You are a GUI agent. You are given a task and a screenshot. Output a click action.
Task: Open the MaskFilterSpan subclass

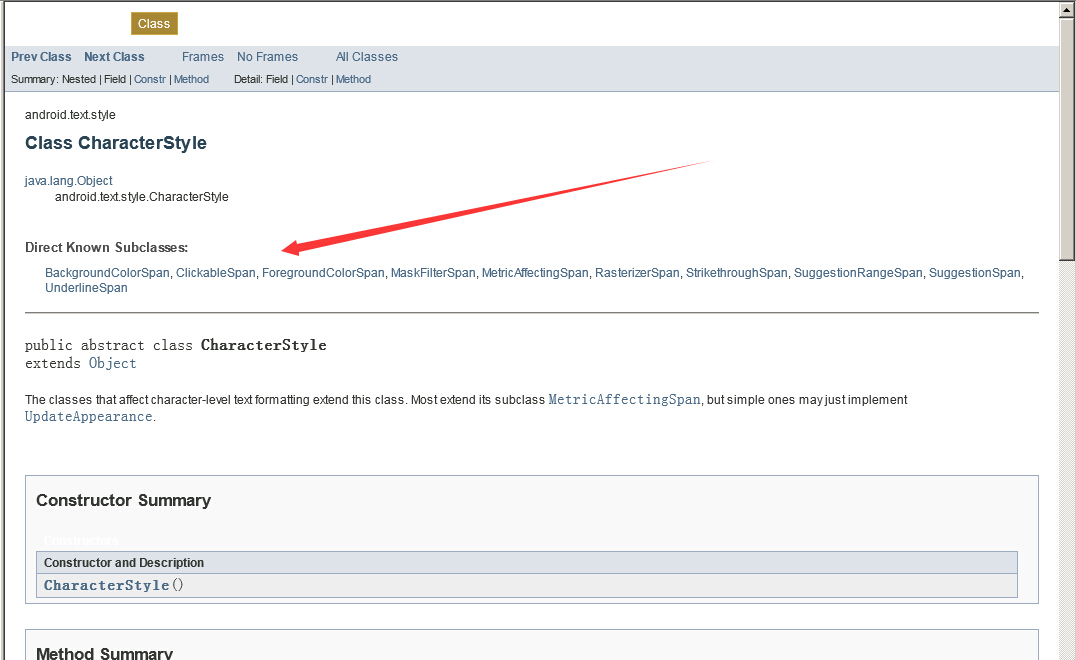point(433,272)
